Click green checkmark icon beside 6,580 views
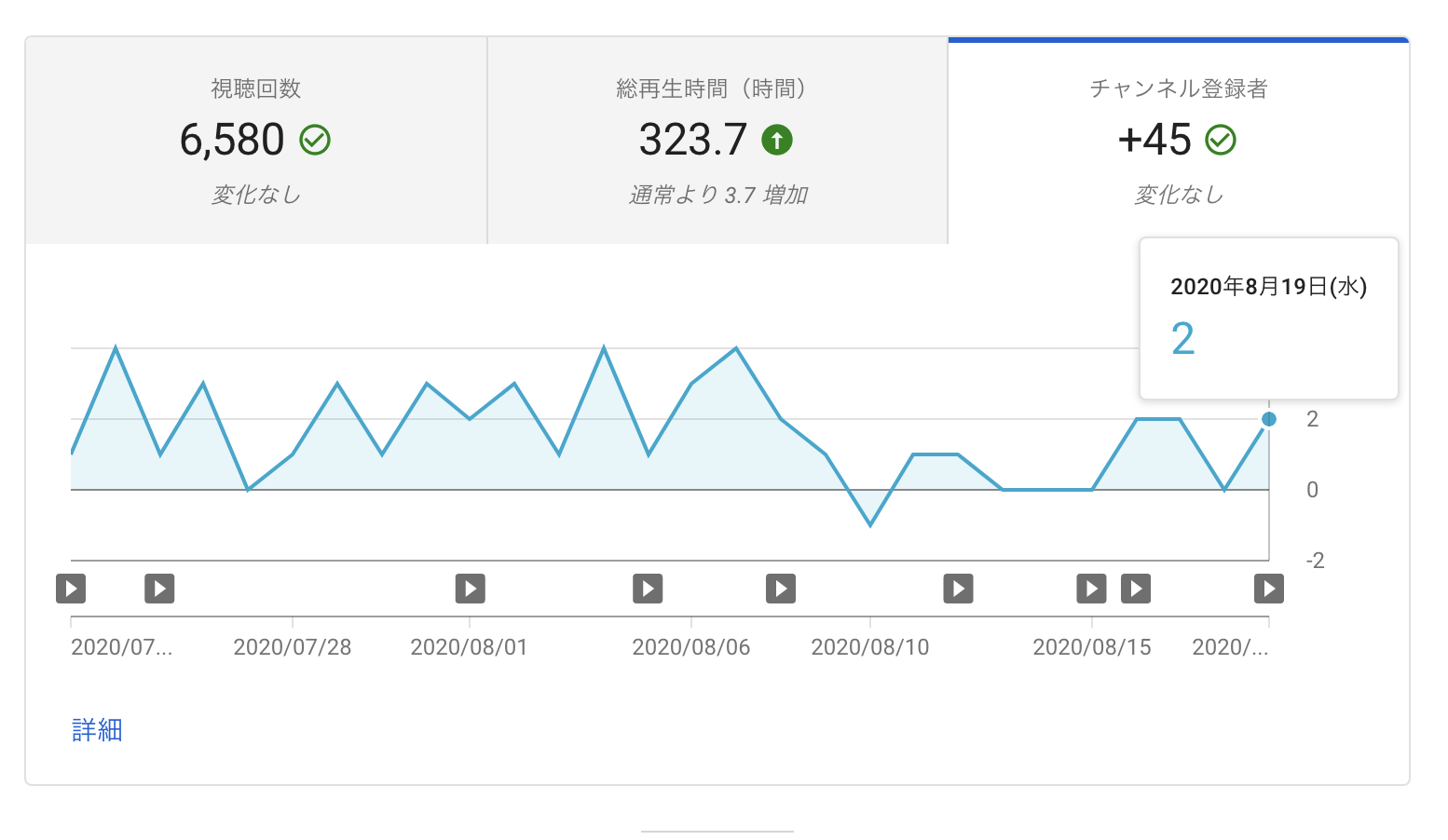 [x=315, y=141]
